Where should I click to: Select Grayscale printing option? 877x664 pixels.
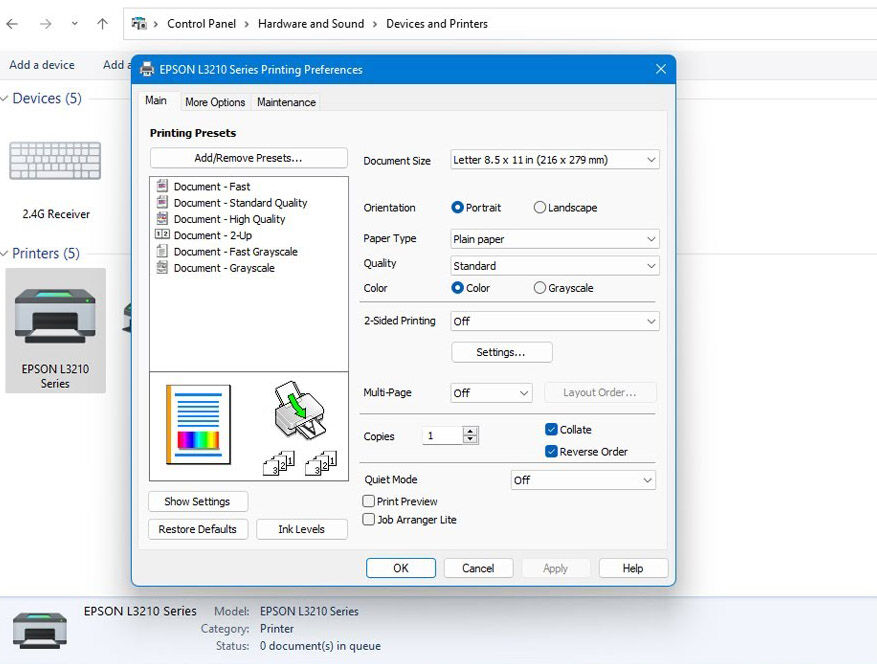(x=539, y=288)
